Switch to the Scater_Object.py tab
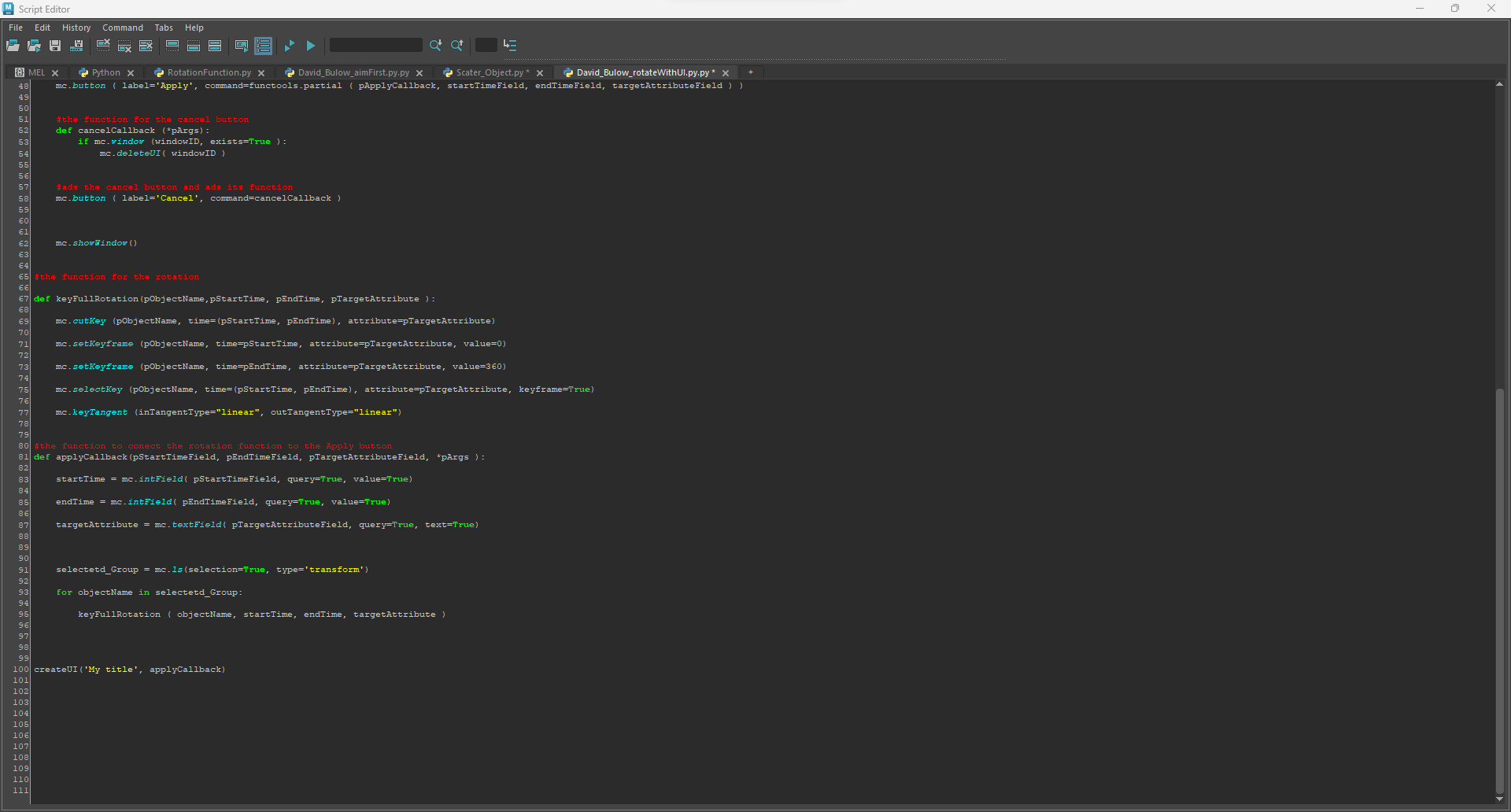The height and width of the screenshot is (812, 1511). click(x=488, y=72)
